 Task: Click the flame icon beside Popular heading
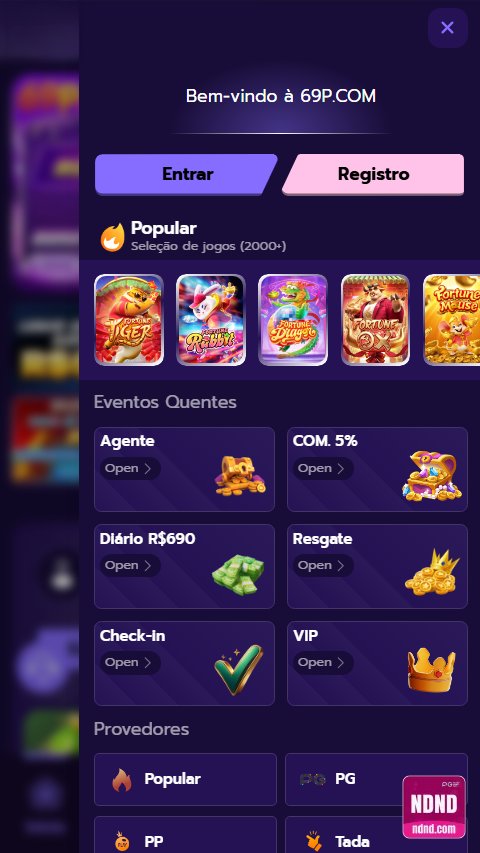pos(113,237)
